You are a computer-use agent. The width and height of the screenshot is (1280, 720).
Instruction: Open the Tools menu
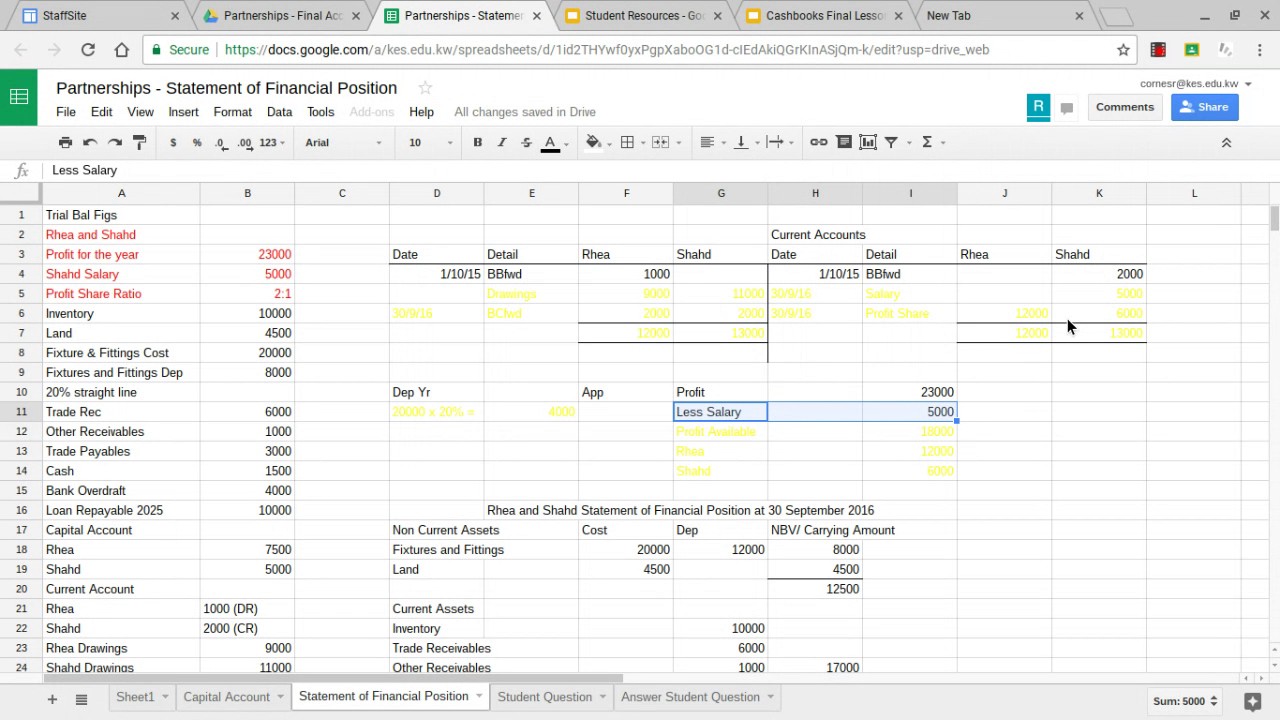coord(320,112)
